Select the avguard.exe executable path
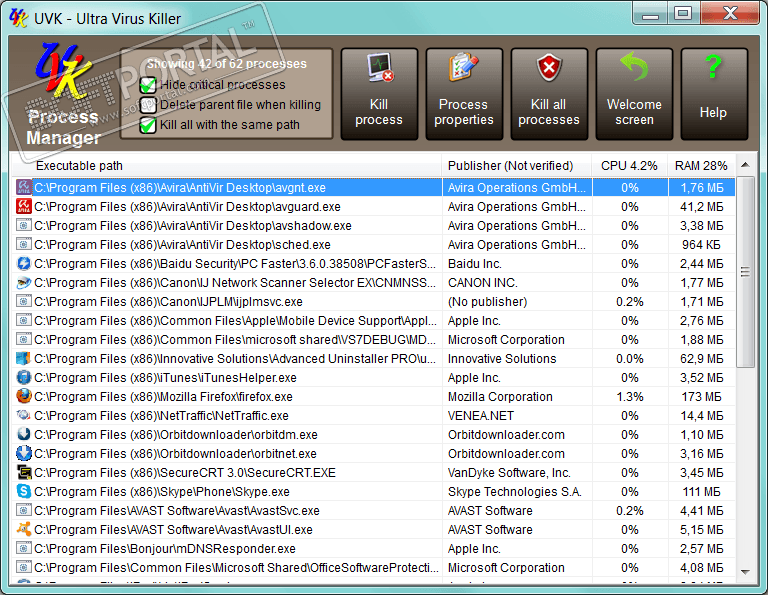 [187, 207]
